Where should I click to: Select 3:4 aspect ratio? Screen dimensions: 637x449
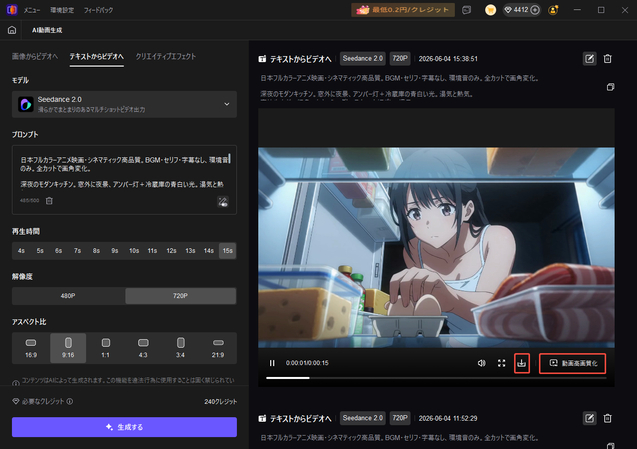pyautogui.click(x=180, y=348)
